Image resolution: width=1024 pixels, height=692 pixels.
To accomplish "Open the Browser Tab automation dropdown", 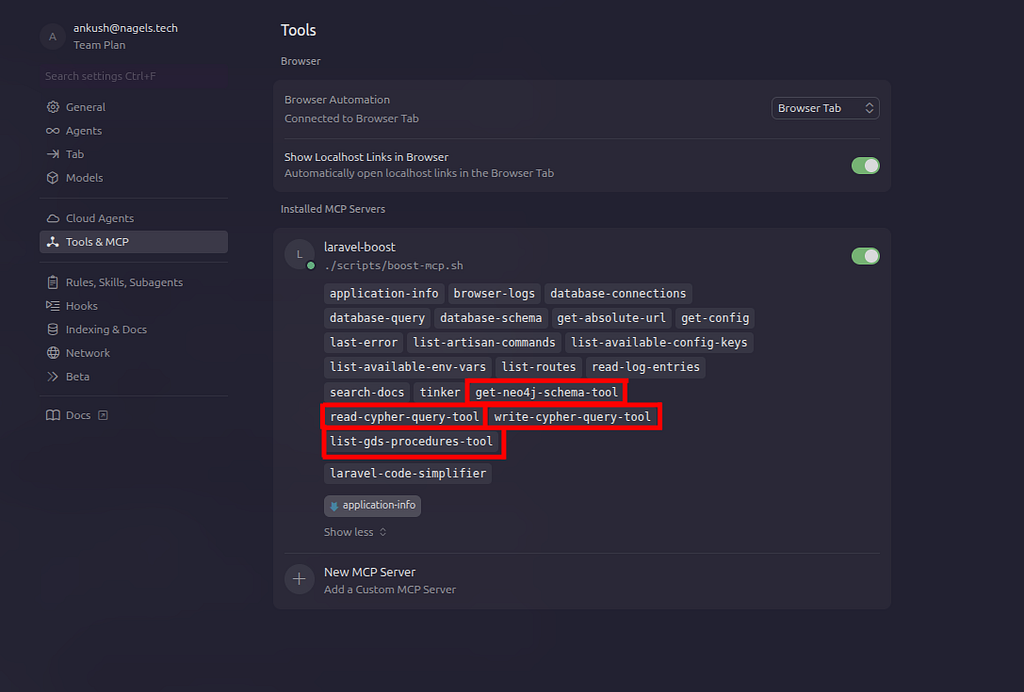I will click(x=825, y=108).
